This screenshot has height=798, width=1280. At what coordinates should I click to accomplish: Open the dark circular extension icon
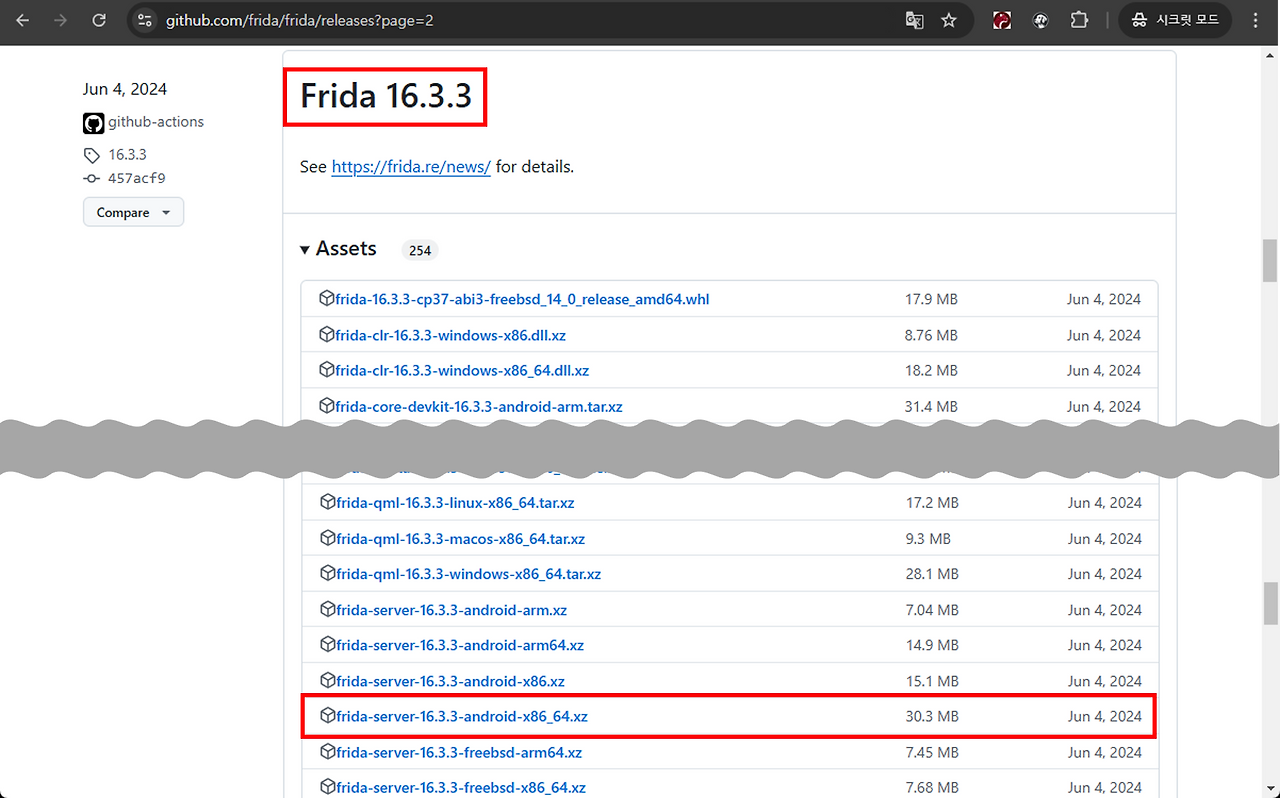tap(1041, 20)
